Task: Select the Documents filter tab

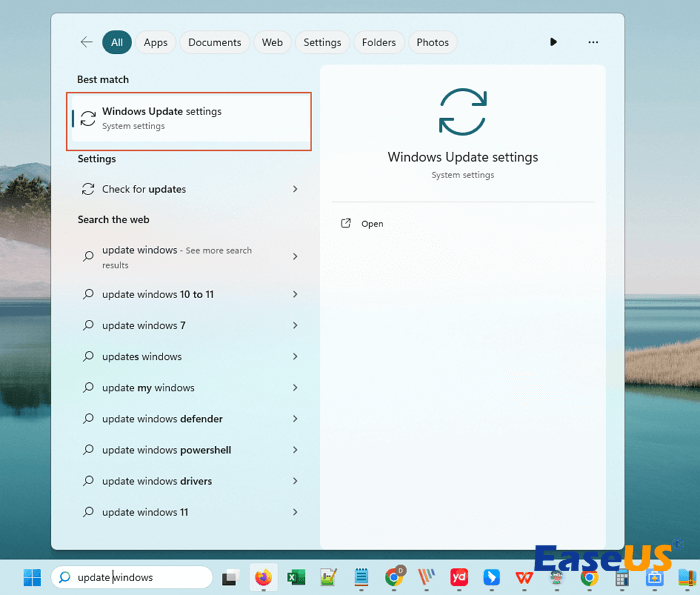Action: click(x=214, y=42)
